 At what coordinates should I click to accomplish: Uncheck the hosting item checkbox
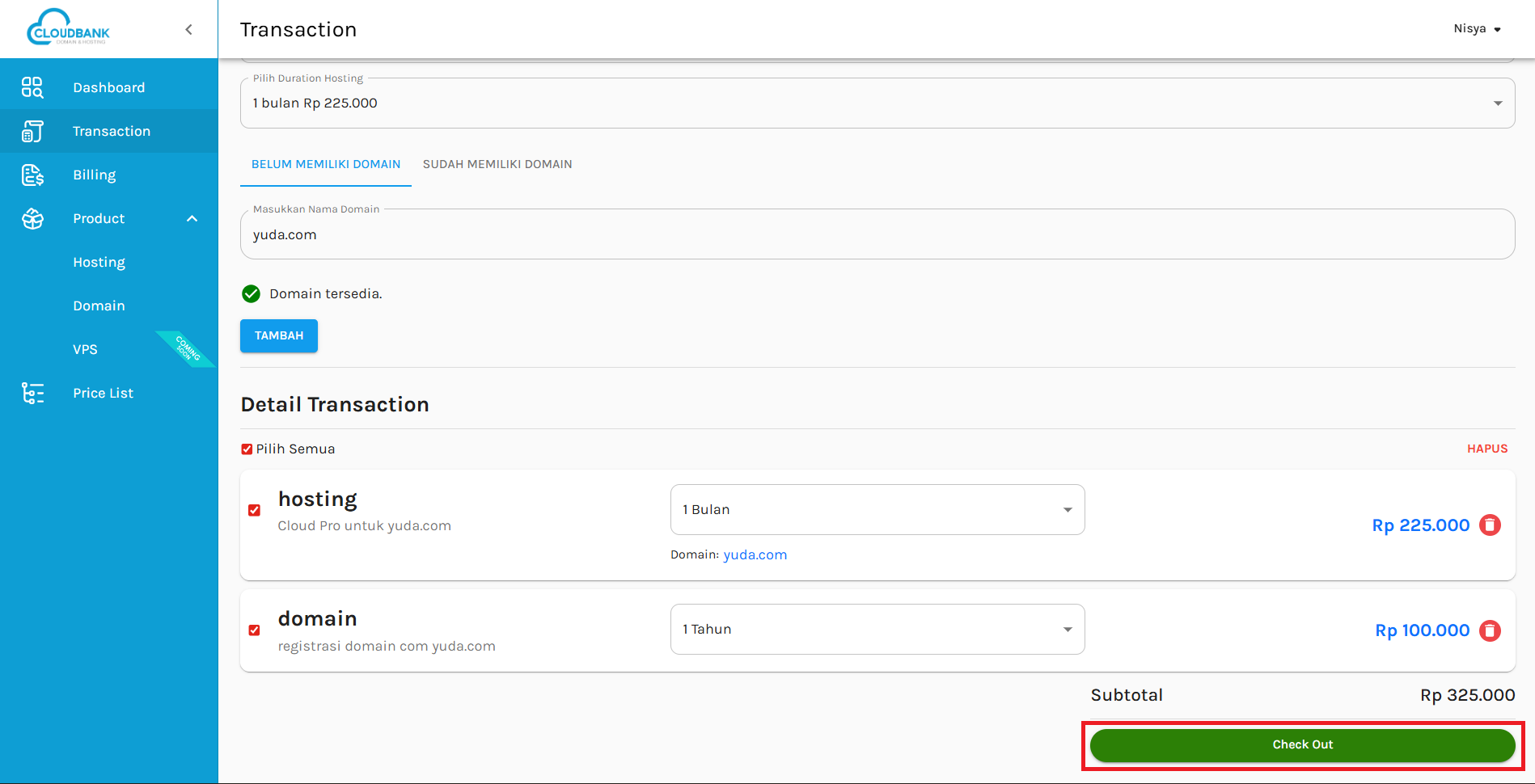(x=255, y=510)
